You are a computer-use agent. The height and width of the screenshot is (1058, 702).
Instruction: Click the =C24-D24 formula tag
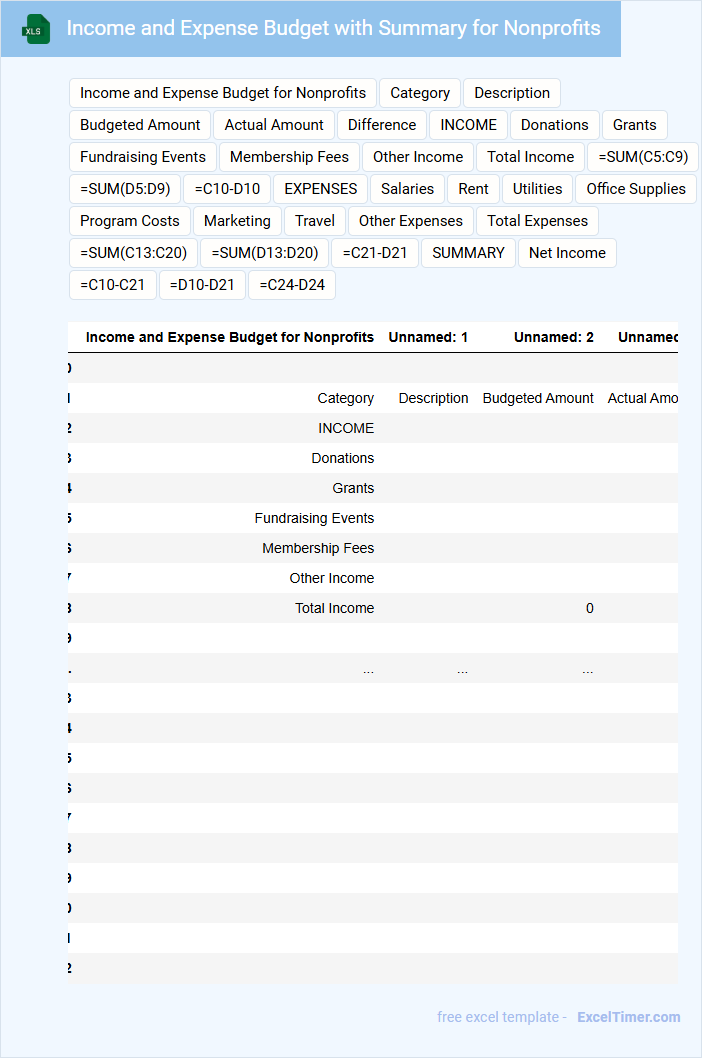pyautogui.click(x=292, y=285)
